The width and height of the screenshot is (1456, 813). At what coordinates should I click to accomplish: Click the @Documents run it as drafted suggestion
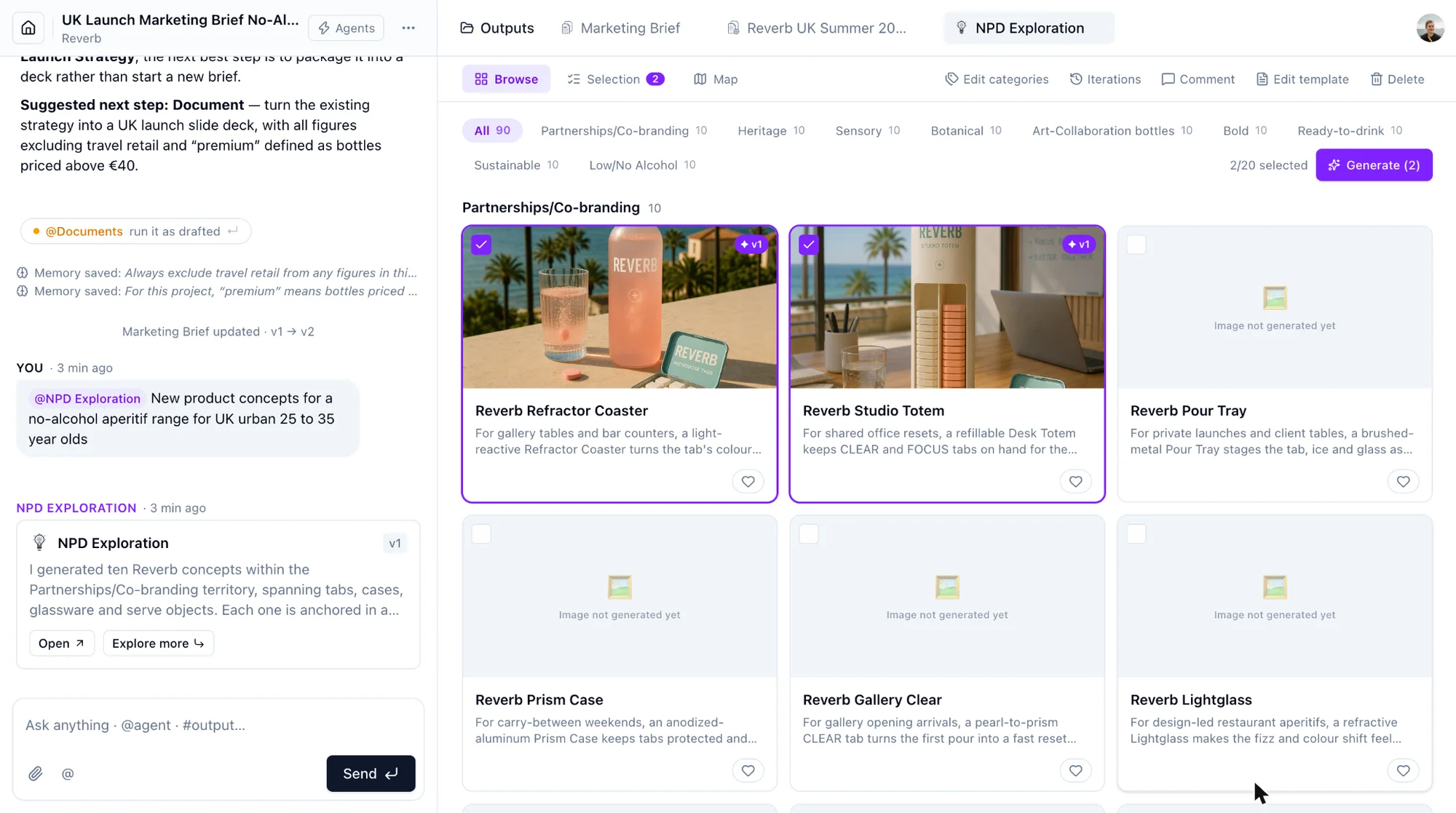click(x=135, y=231)
